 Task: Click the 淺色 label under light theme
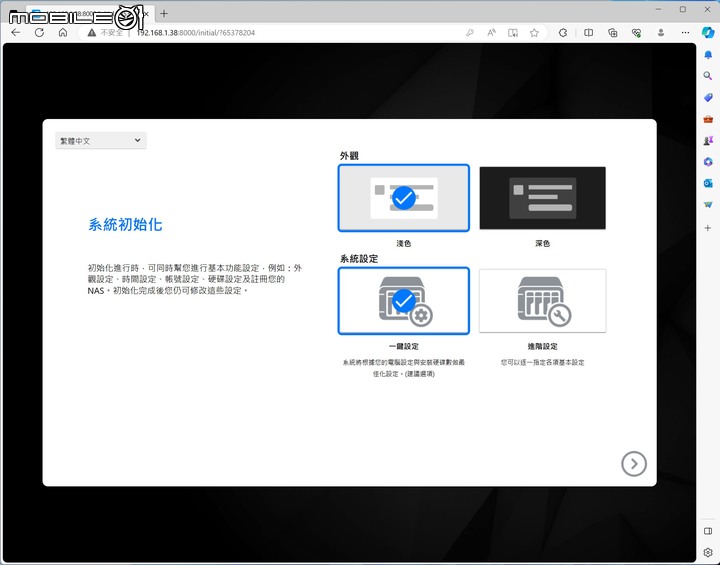click(x=404, y=243)
